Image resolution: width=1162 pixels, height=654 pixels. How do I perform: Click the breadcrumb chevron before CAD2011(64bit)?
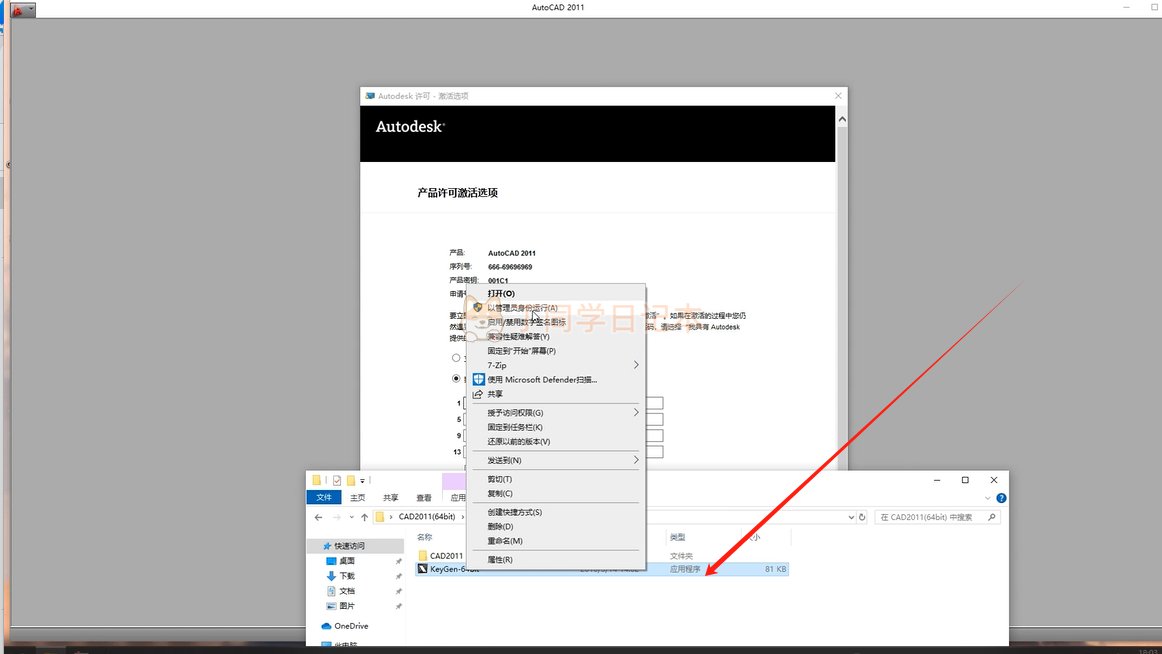tap(391, 517)
